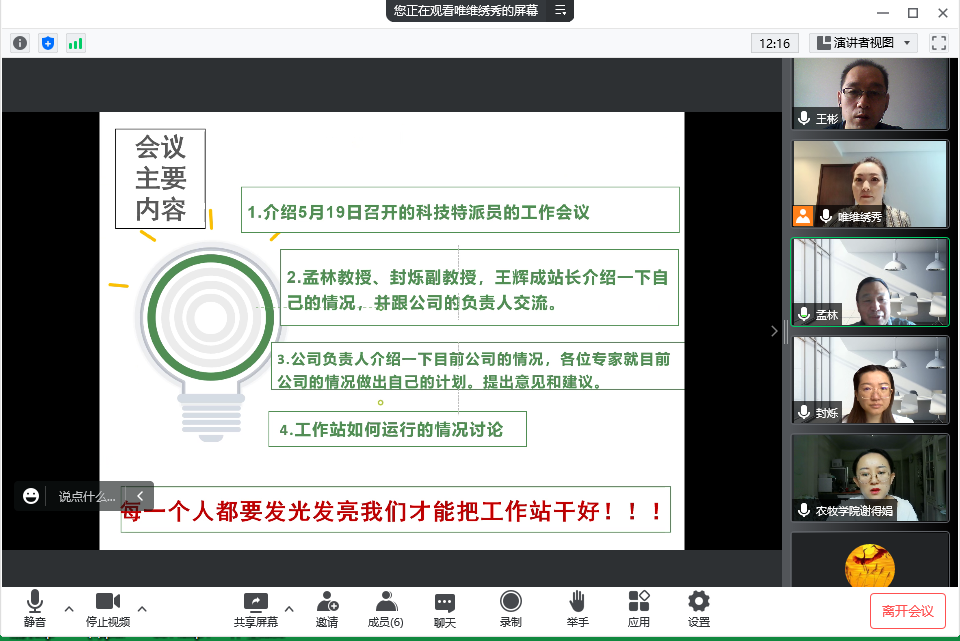The image size is (960, 641).
Task: Click slide item 1.介绍5月19日召开的科技特派员的工作会议
Action: pos(460,210)
